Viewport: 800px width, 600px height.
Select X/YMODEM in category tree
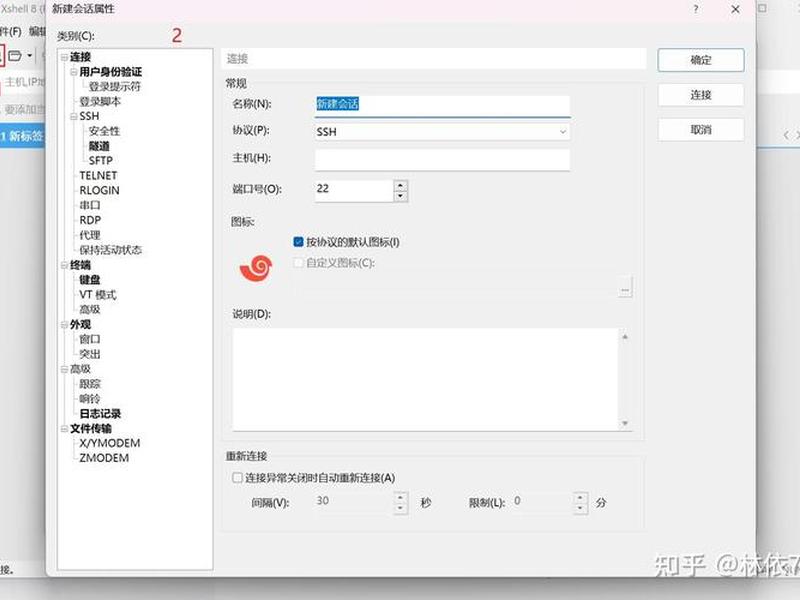(x=110, y=443)
